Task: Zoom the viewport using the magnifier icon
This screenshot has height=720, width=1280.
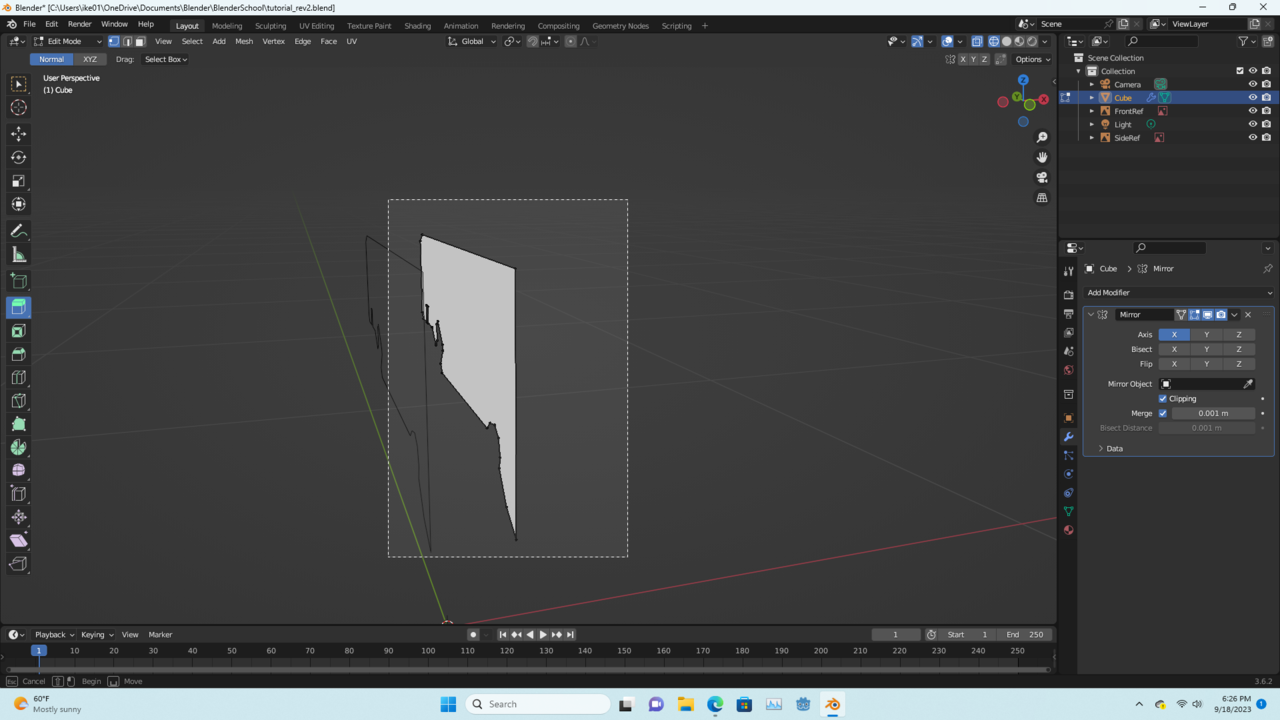Action: 1042,136
